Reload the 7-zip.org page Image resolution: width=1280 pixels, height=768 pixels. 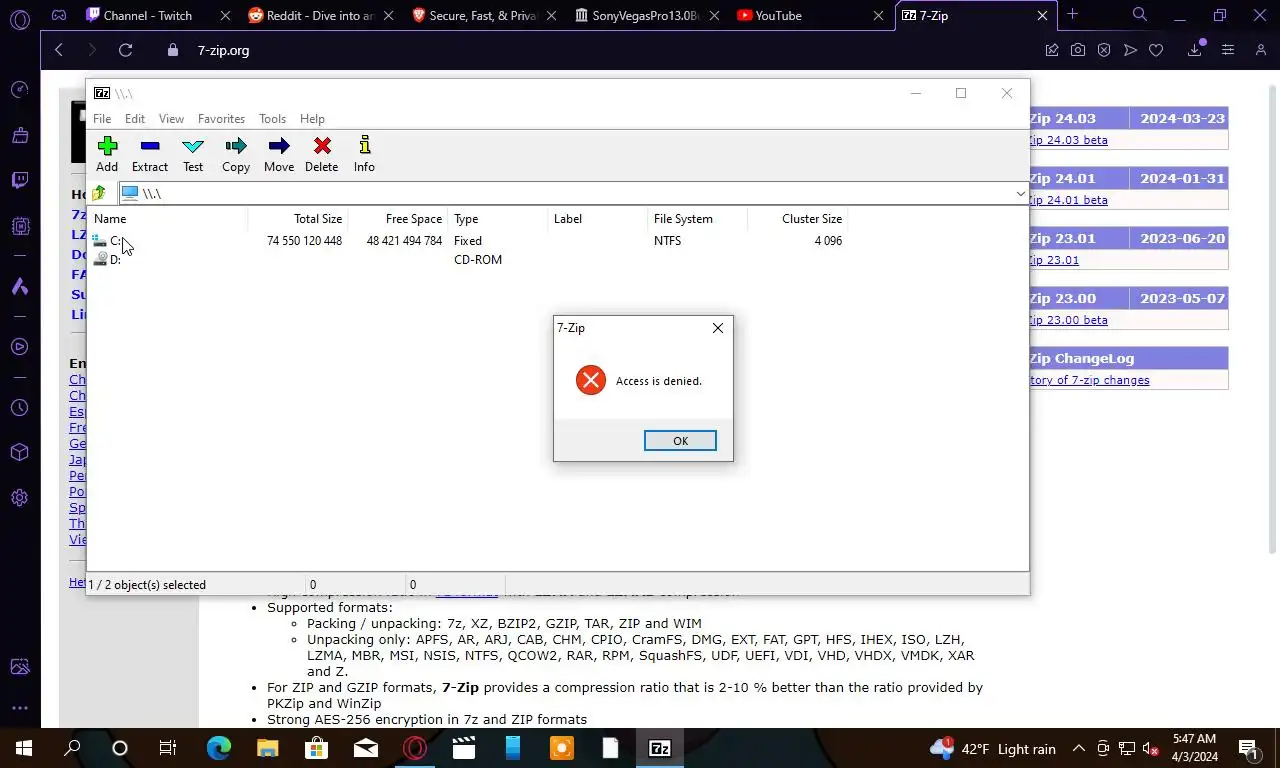(x=125, y=50)
